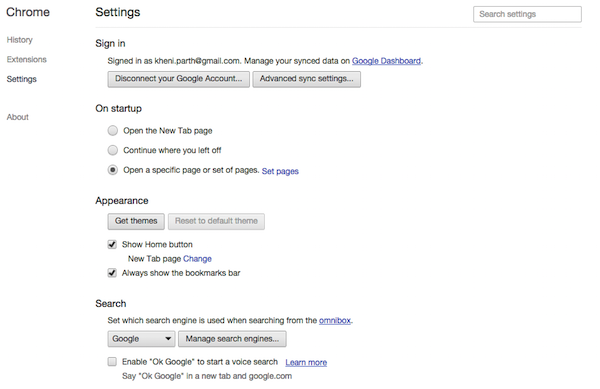Open the Extensions page in sidebar

pos(26,59)
